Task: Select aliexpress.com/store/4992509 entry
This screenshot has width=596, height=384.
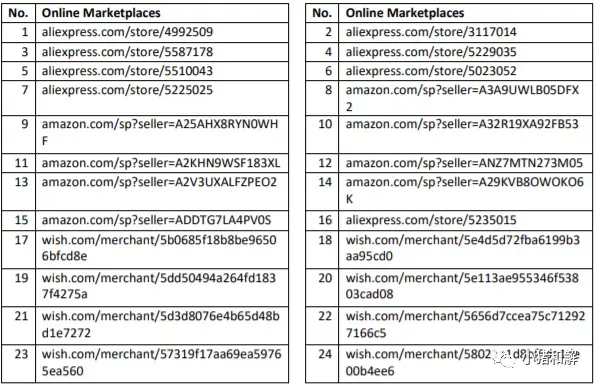Action: click(127, 32)
